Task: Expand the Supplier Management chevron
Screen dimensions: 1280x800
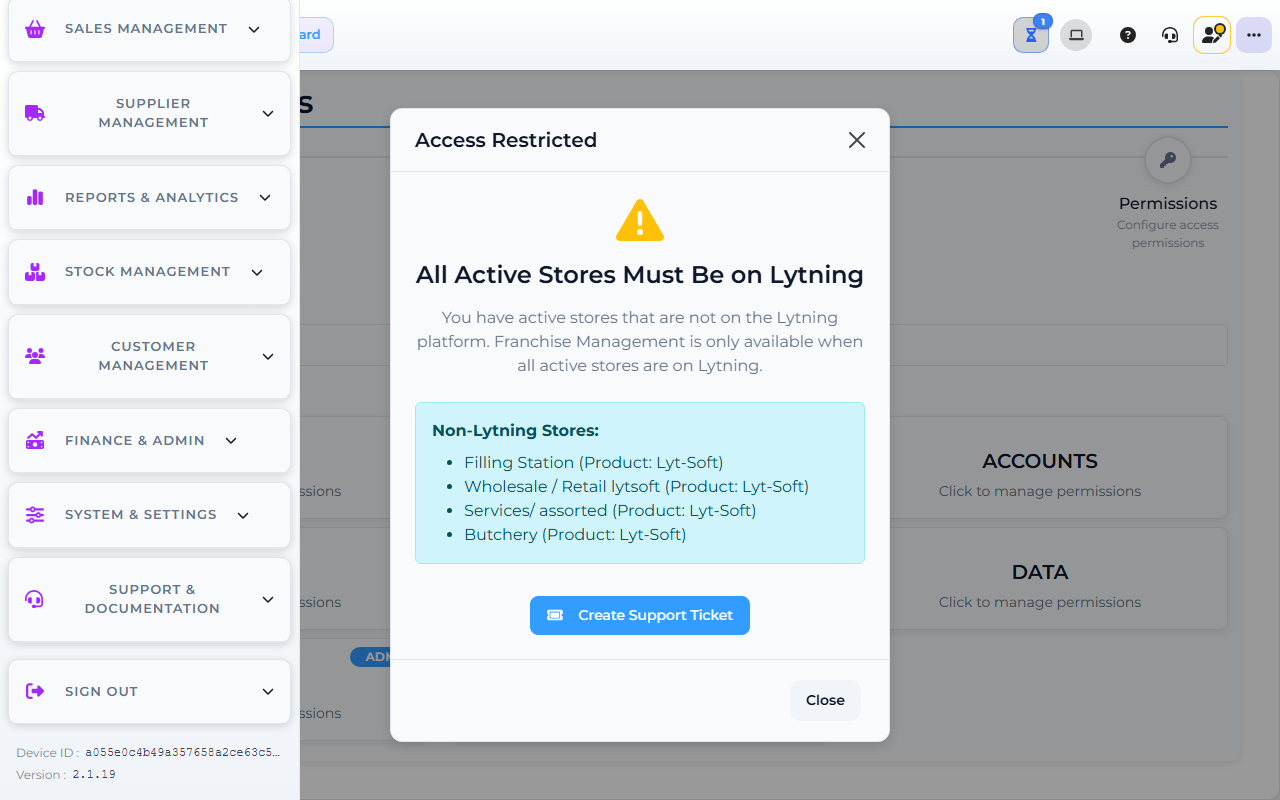Action: point(268,113)
